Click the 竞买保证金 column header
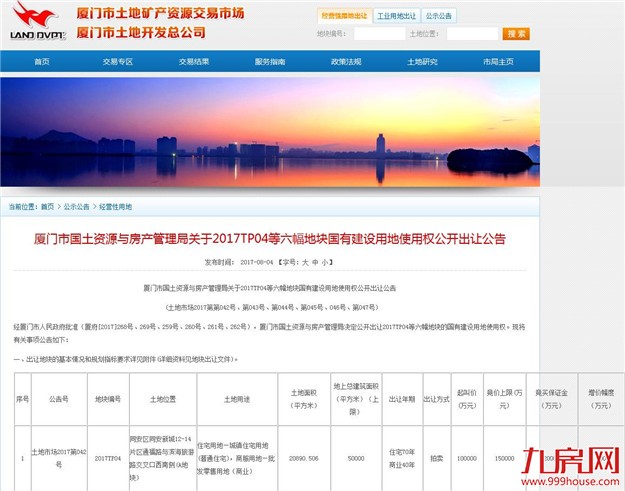625x491 pixels. click(x=551, y=399)
